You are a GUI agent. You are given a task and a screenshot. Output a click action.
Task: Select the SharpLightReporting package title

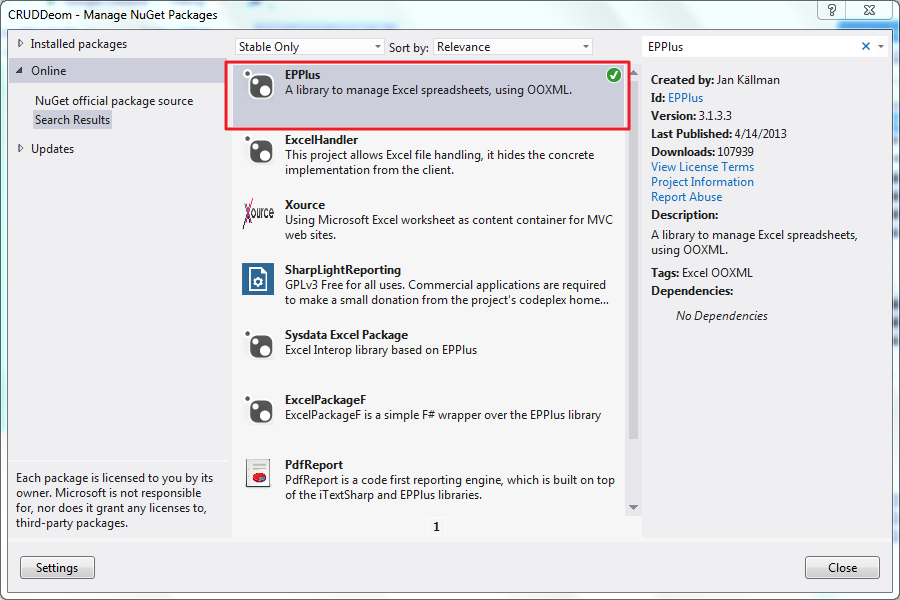343,270
